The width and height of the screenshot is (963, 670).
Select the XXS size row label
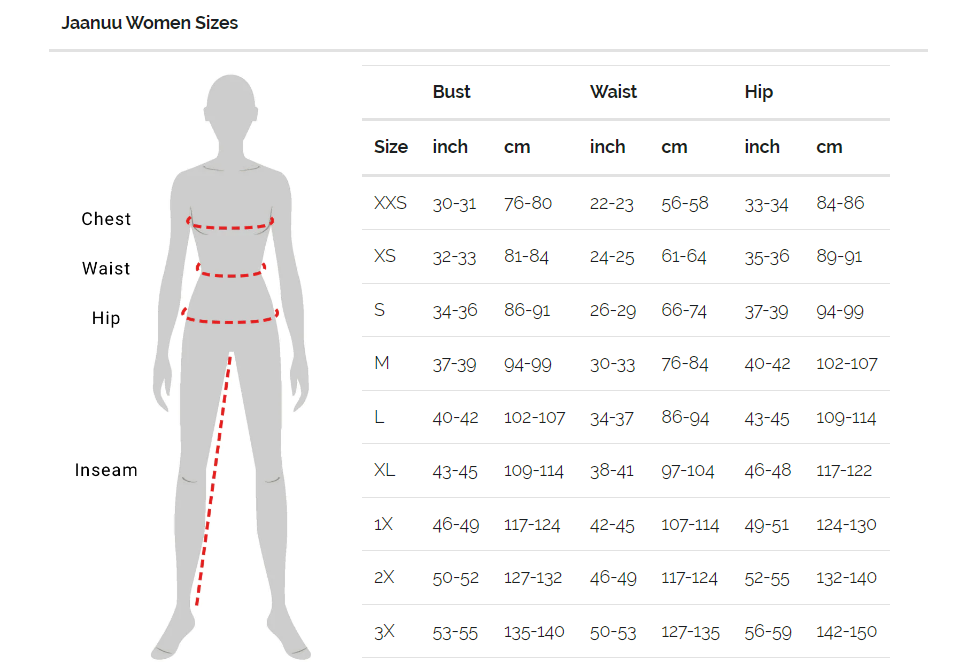tap(390, 203)
